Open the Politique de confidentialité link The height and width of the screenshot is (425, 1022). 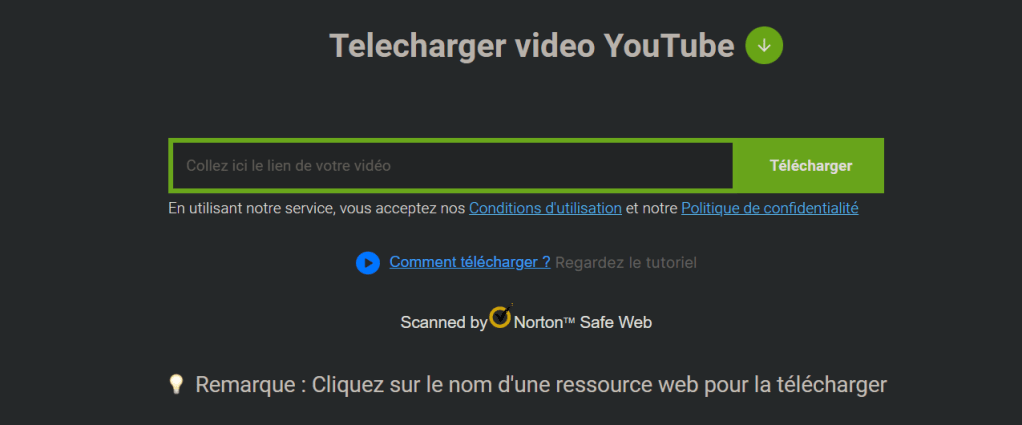coord(770,209)
